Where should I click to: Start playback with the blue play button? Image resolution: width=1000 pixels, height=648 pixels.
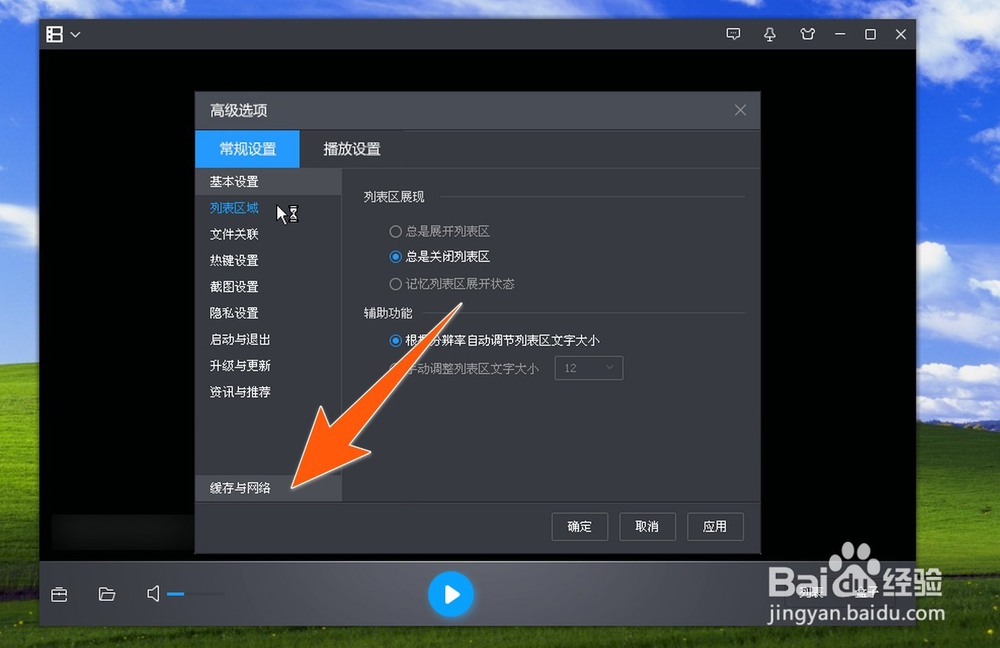[451, 594]
